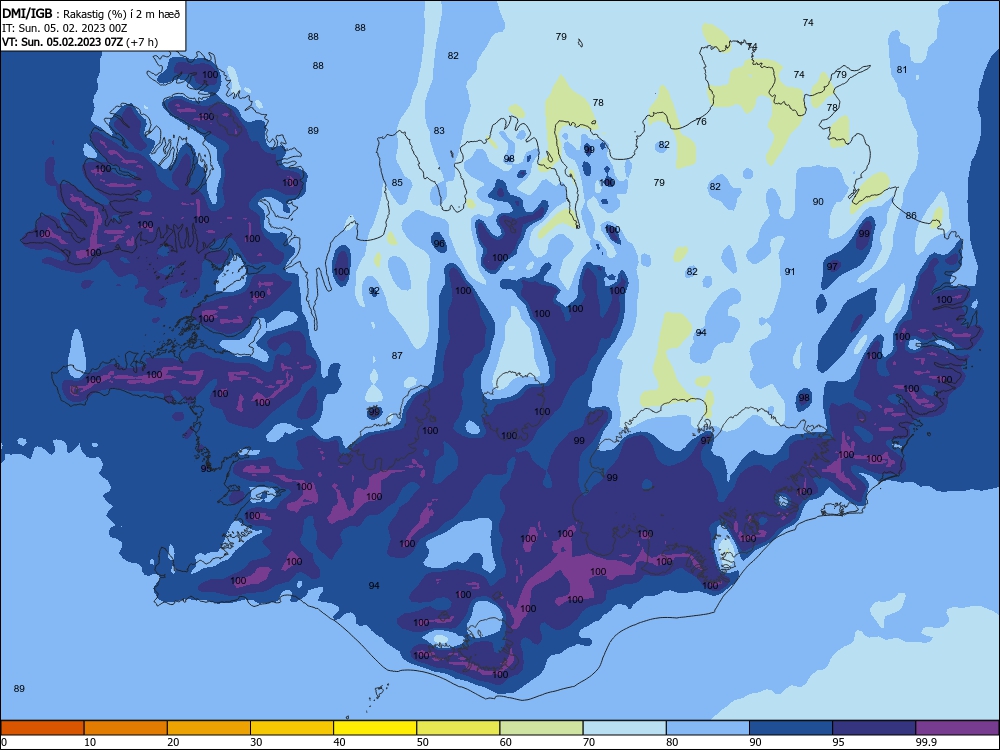Click the humidity value '90' on the map

point(818,202)
